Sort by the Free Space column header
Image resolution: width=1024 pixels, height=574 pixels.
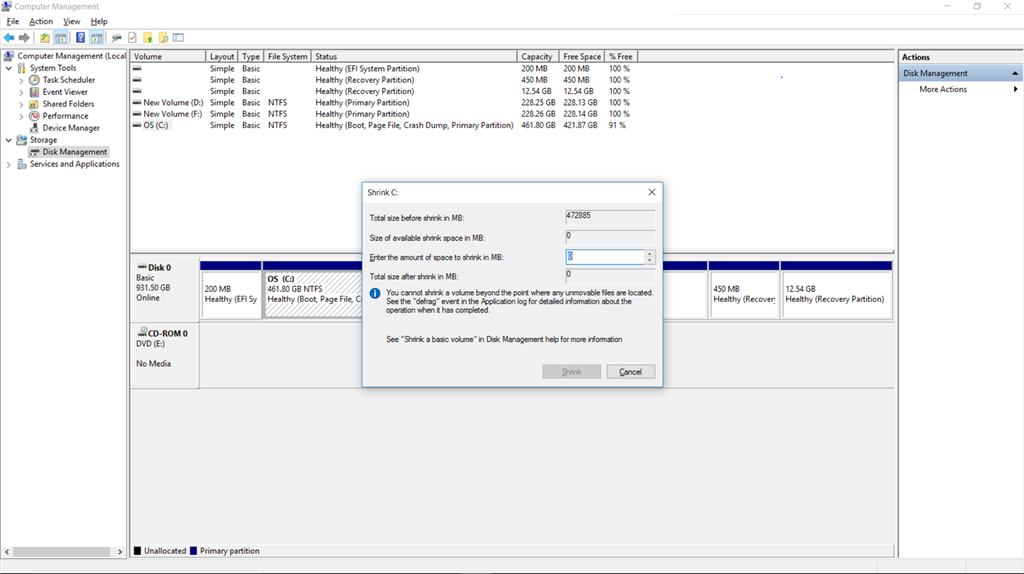582,57
